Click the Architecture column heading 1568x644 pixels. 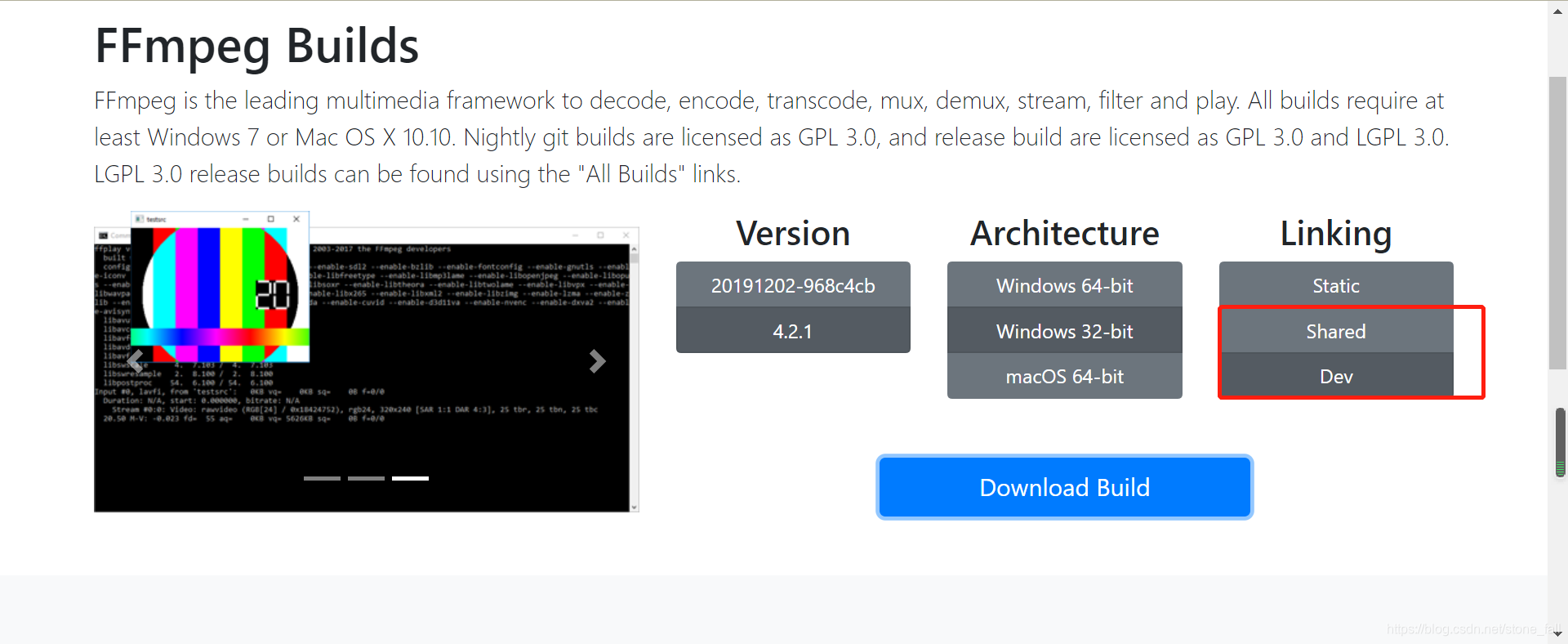pyautogui.click(x=1064, y=234)
